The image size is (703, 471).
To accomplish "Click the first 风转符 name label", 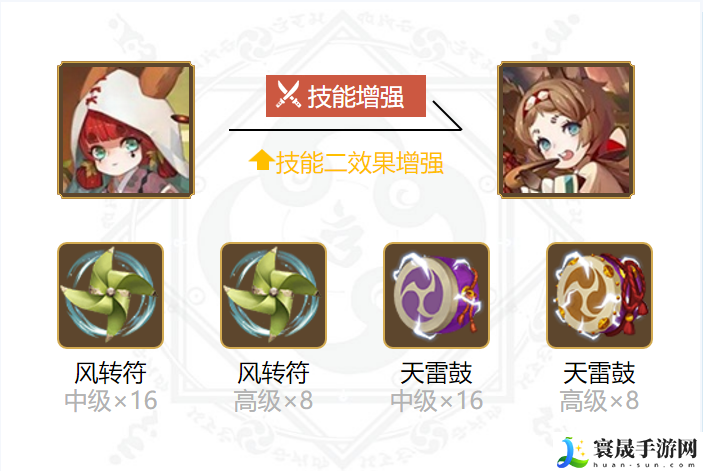I will coord(110,373).
